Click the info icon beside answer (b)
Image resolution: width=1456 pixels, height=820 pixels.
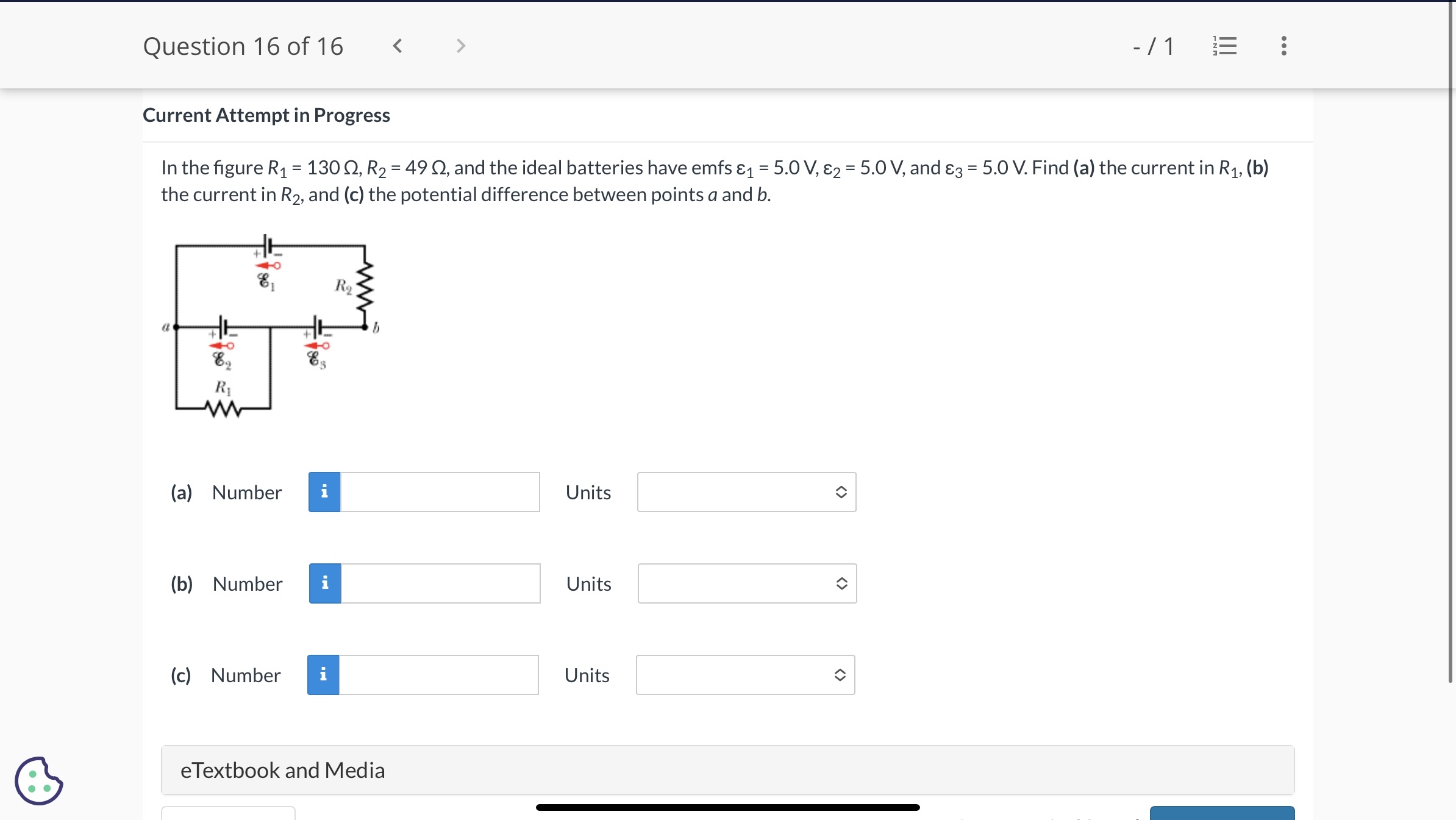tap(324, 583)
